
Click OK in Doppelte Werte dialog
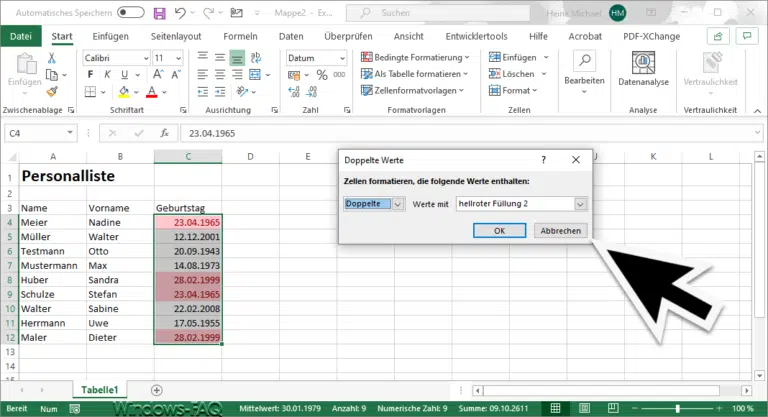click(500, 231)
